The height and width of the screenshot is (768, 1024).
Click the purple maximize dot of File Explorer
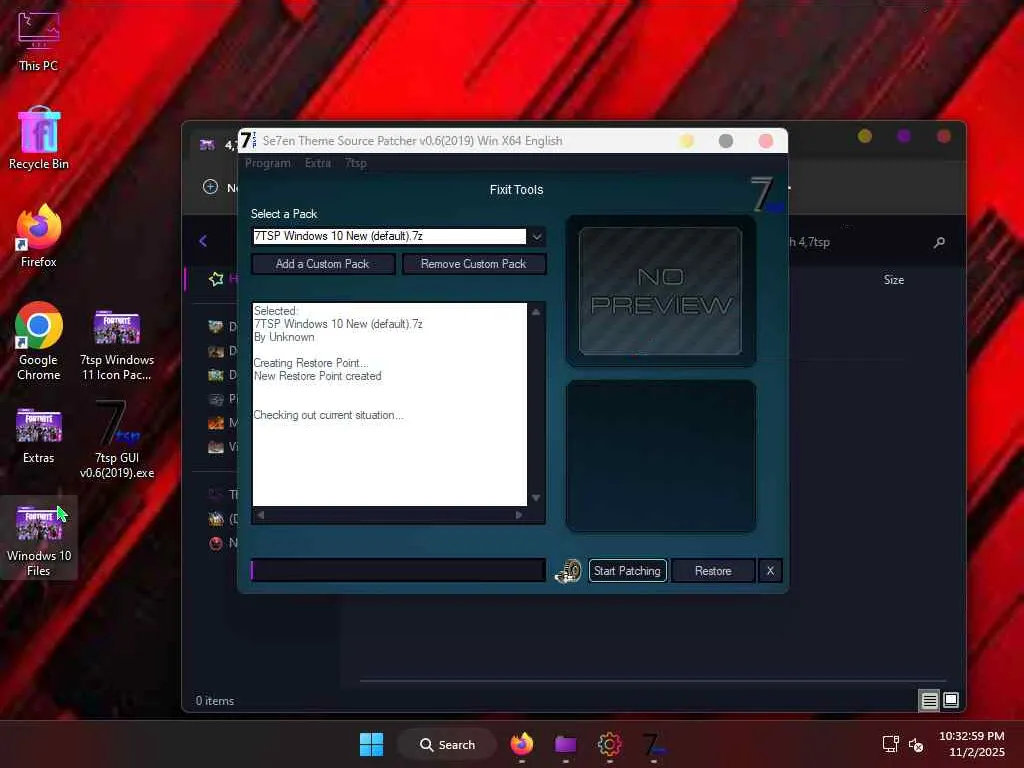[904, 136]
